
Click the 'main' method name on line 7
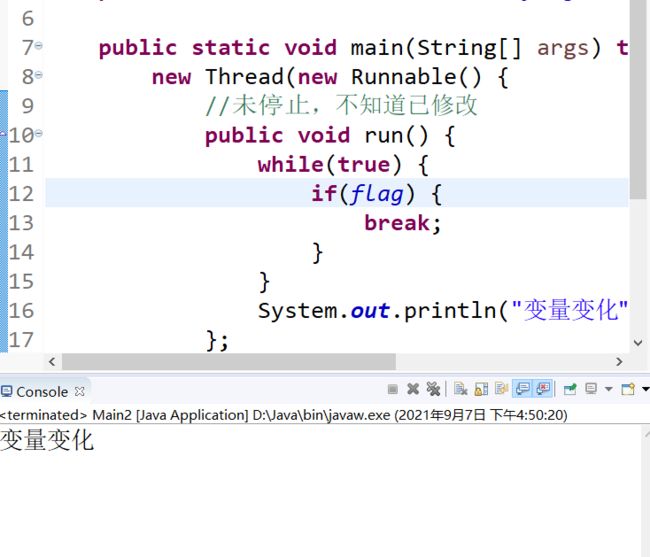tap(377, 48)
